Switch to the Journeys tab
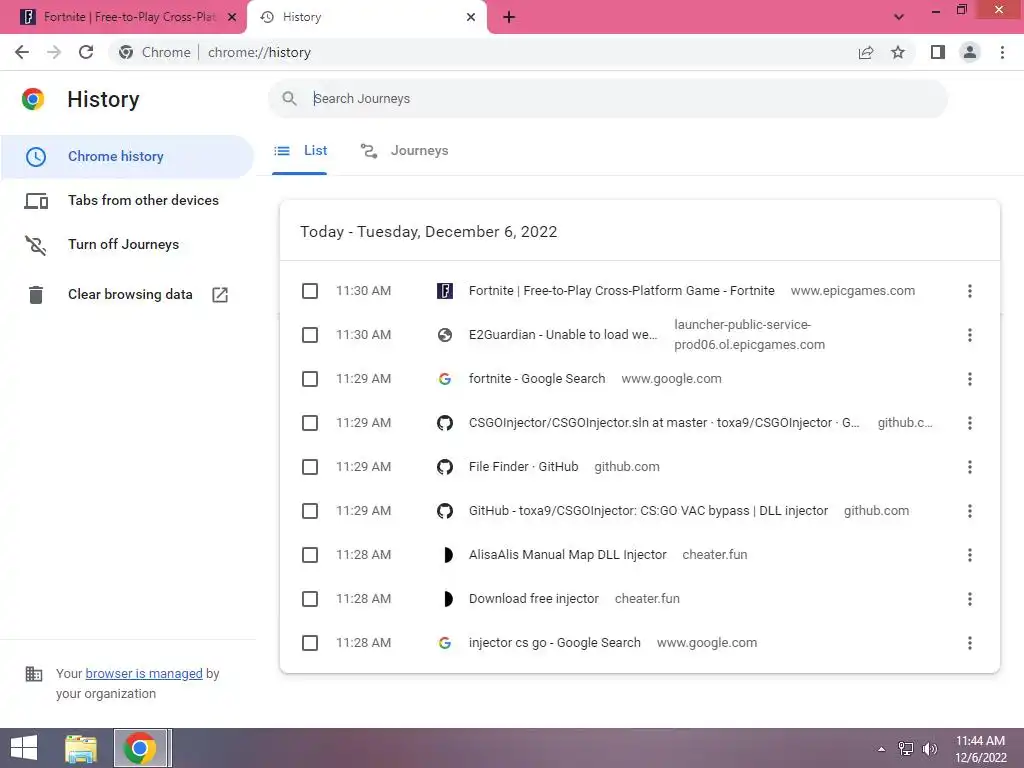This screenshot has width=1024, height=768. 405,151
